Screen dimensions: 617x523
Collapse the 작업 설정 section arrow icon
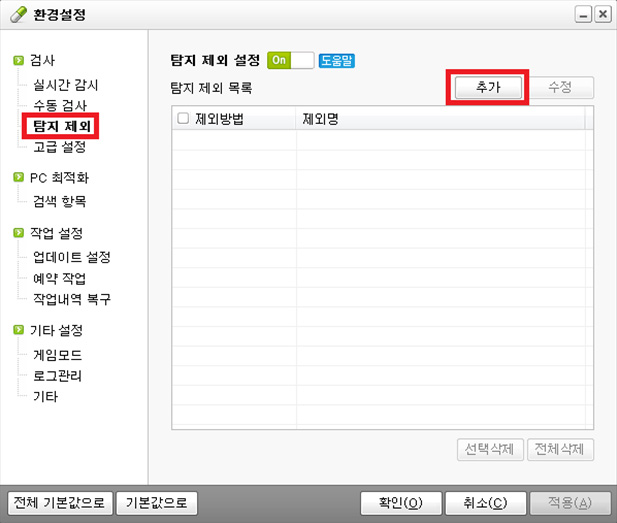tap(18, 233)
